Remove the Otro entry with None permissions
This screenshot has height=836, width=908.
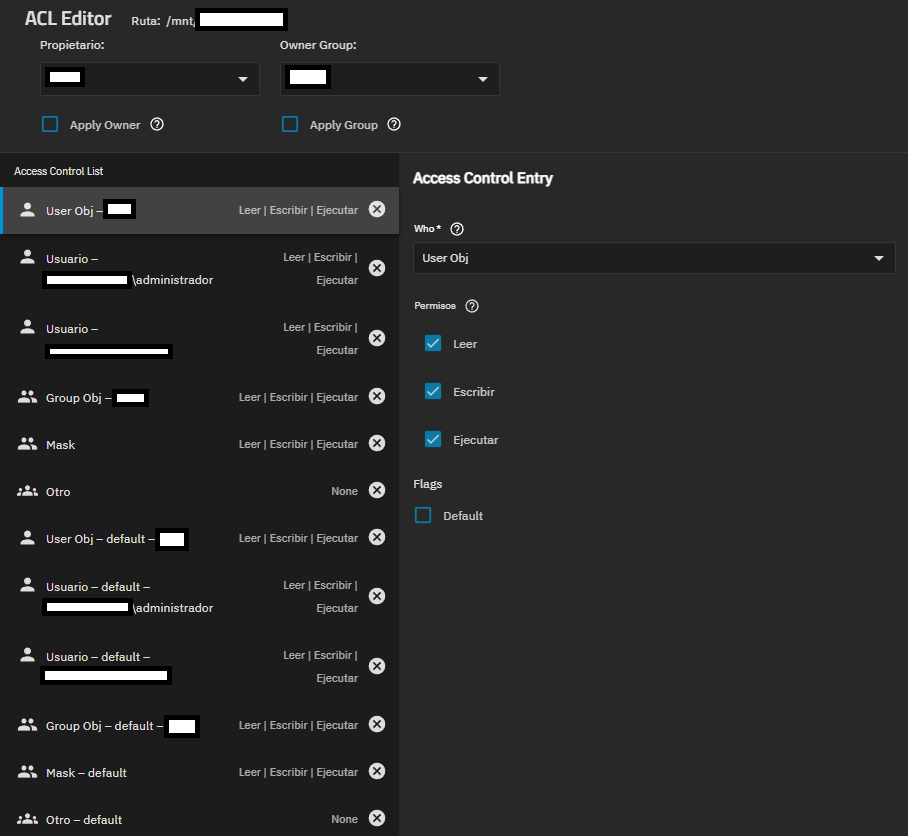pyautogui.click(x=377, y=490)
